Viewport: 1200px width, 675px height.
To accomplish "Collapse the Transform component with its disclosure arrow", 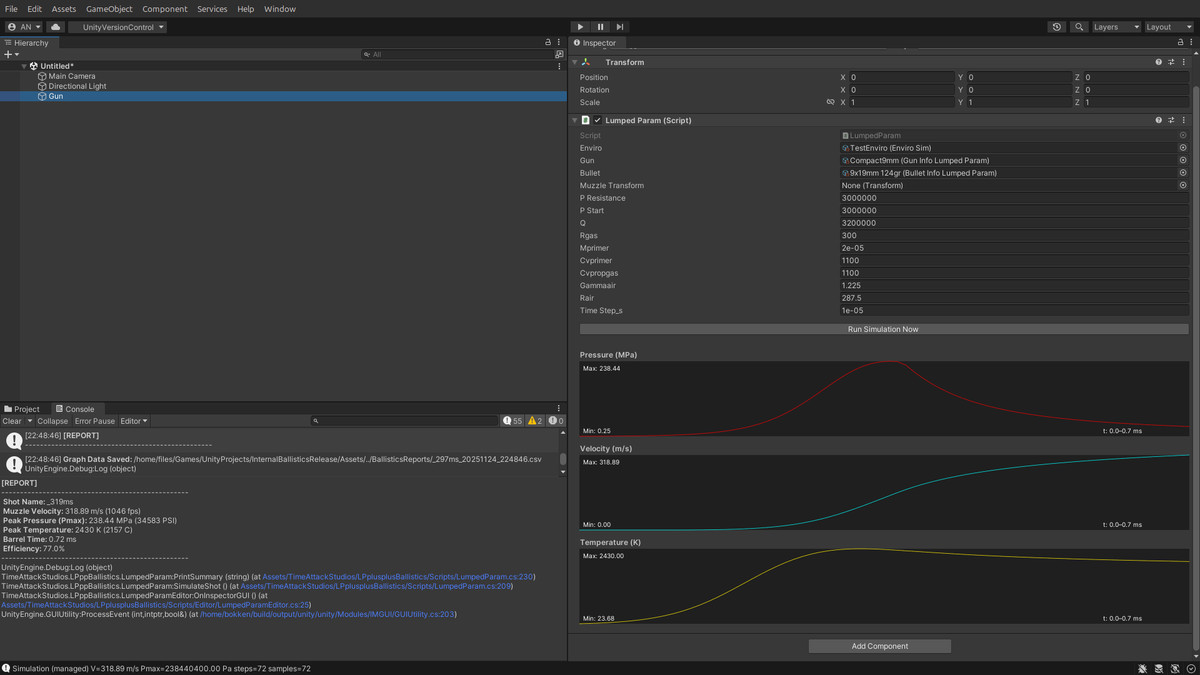I will [x=575, y=61].
